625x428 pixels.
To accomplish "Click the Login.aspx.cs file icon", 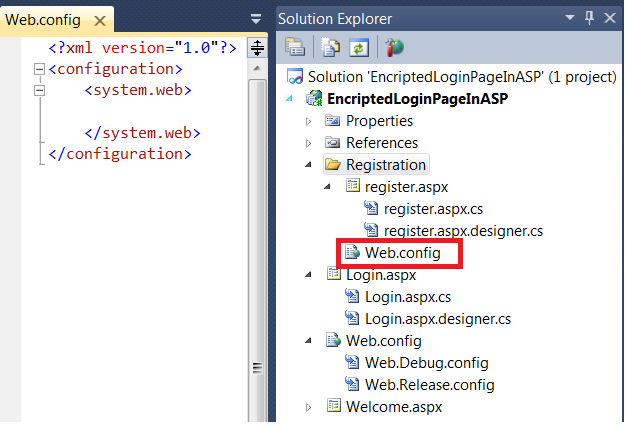I will point(352,296).
